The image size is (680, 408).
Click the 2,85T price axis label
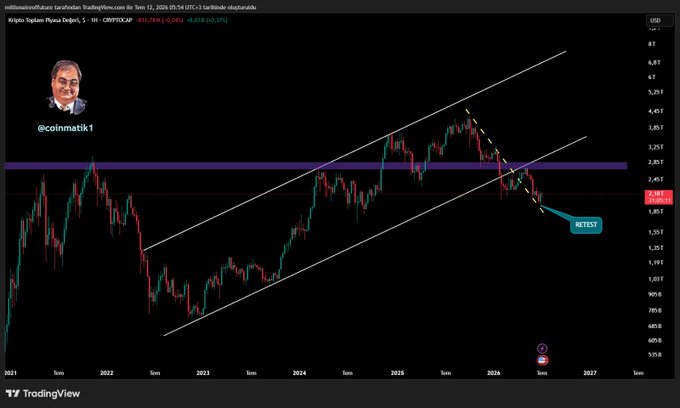pyautogui.click(x=655, y=162)
